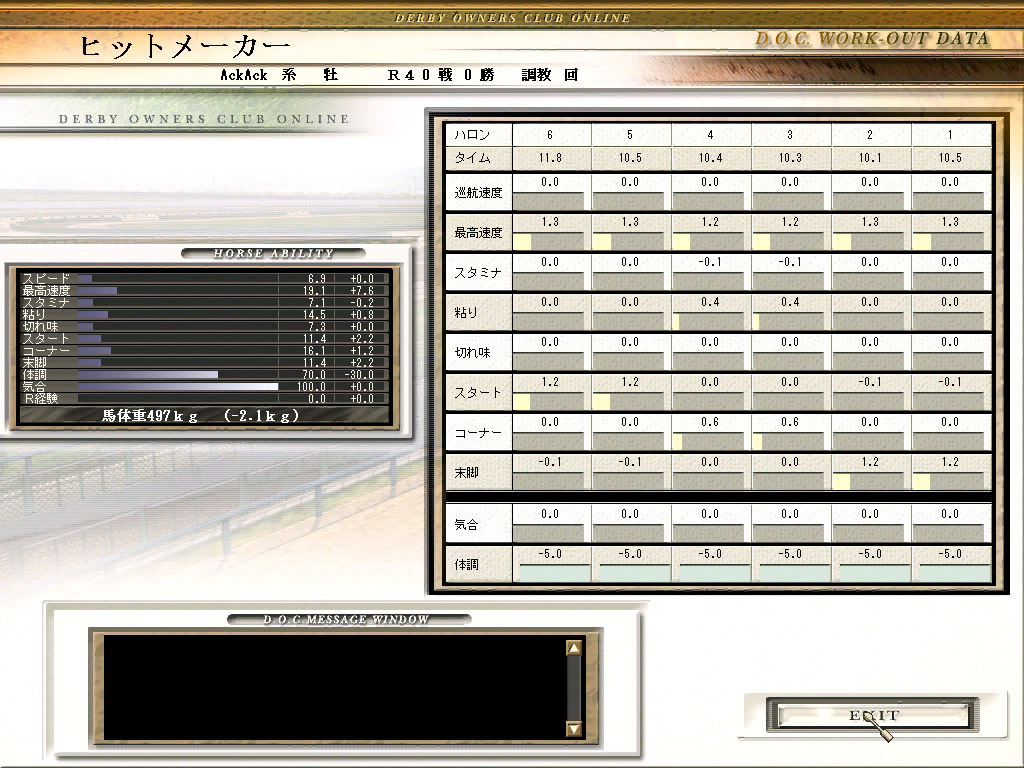
Task: Click the horse name ヒットメーカー
Action: tap(184, 46)
